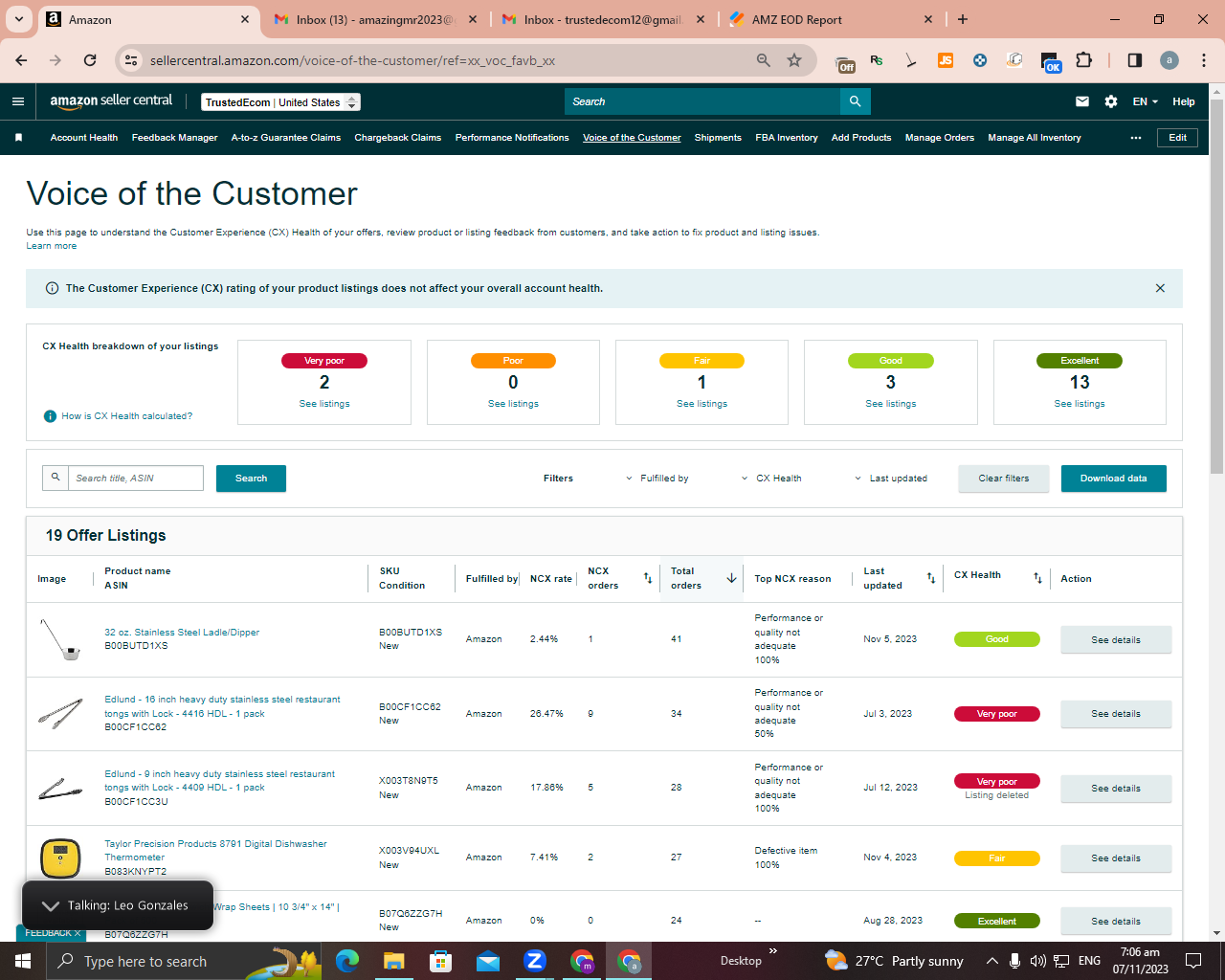
Task: Open the settings gear icon
Action: (1111, 101)
